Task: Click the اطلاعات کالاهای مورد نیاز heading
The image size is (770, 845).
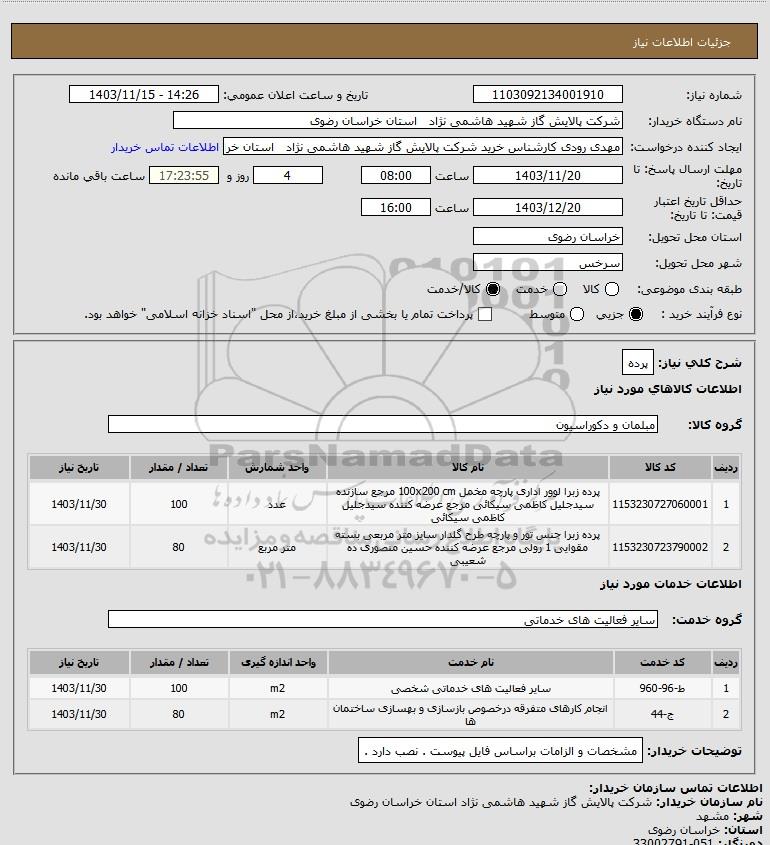Action: [x=668, y=389]
